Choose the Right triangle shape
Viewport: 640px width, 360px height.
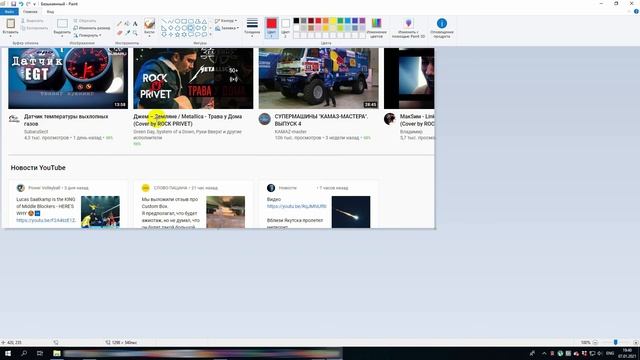(x=164, y=28)
